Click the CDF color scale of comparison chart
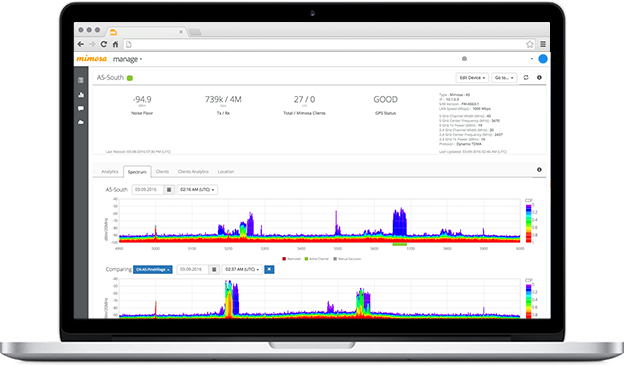 coord(528,301)
